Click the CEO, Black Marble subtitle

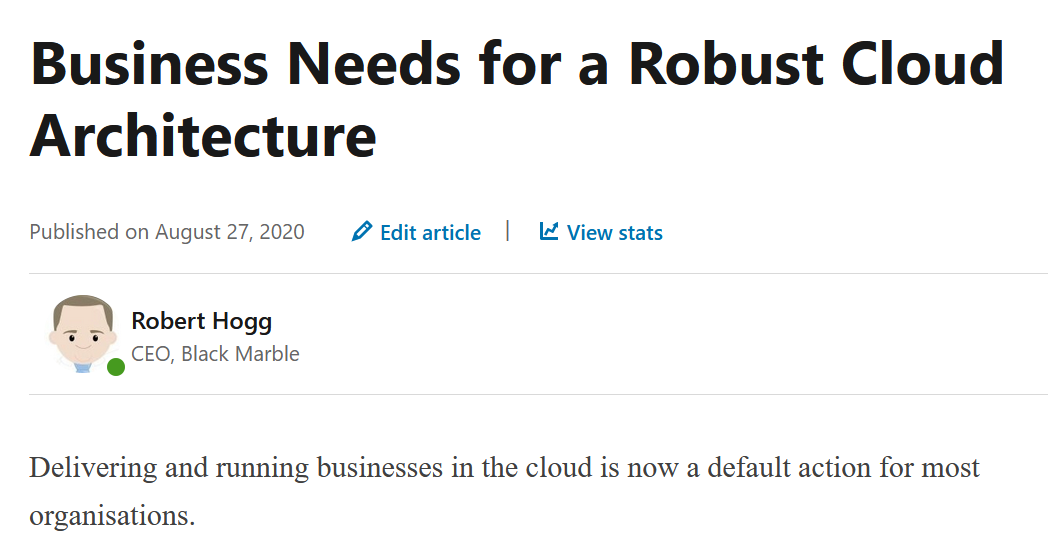pyautogui.click(x=215, y=354)
